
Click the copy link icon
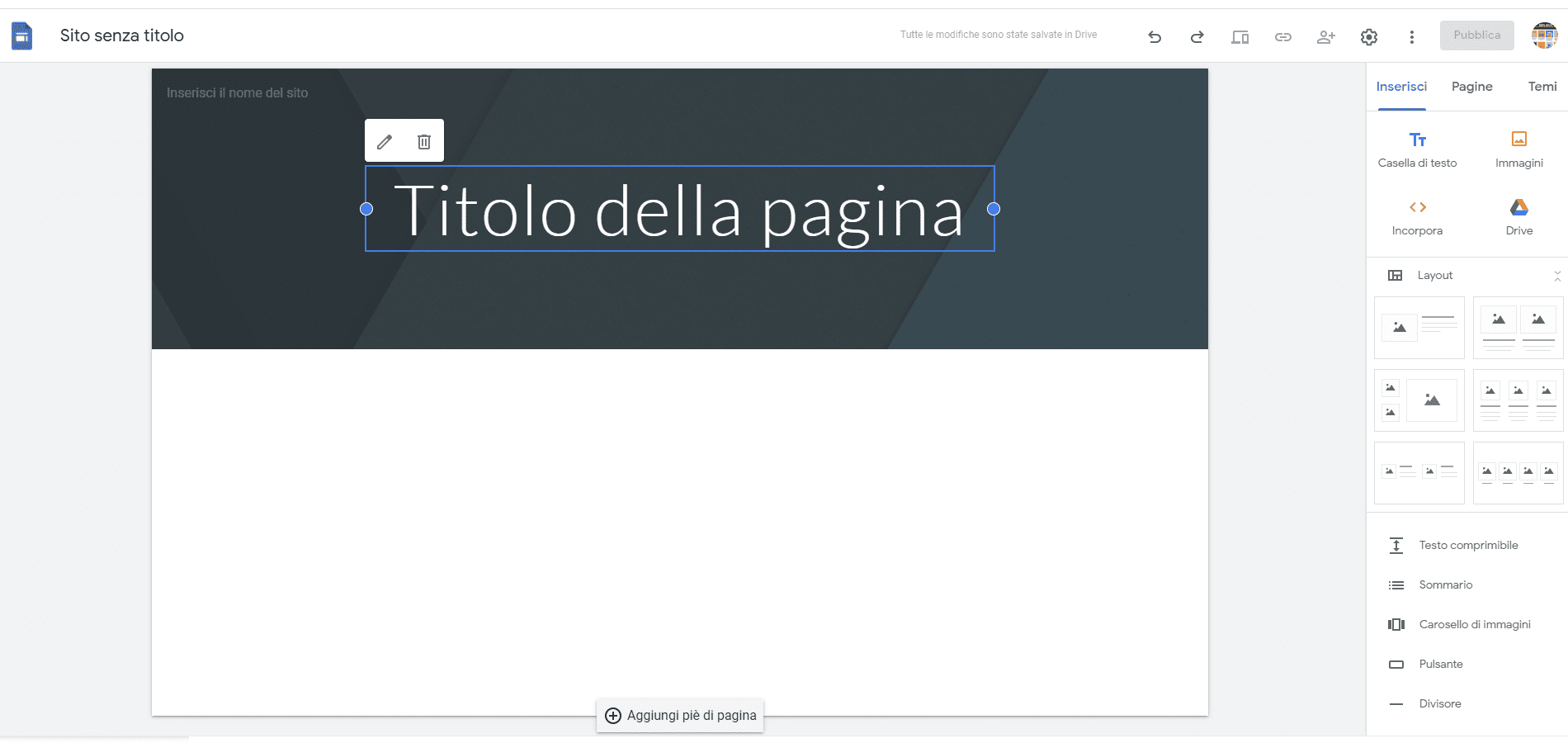coord(1282,36)
